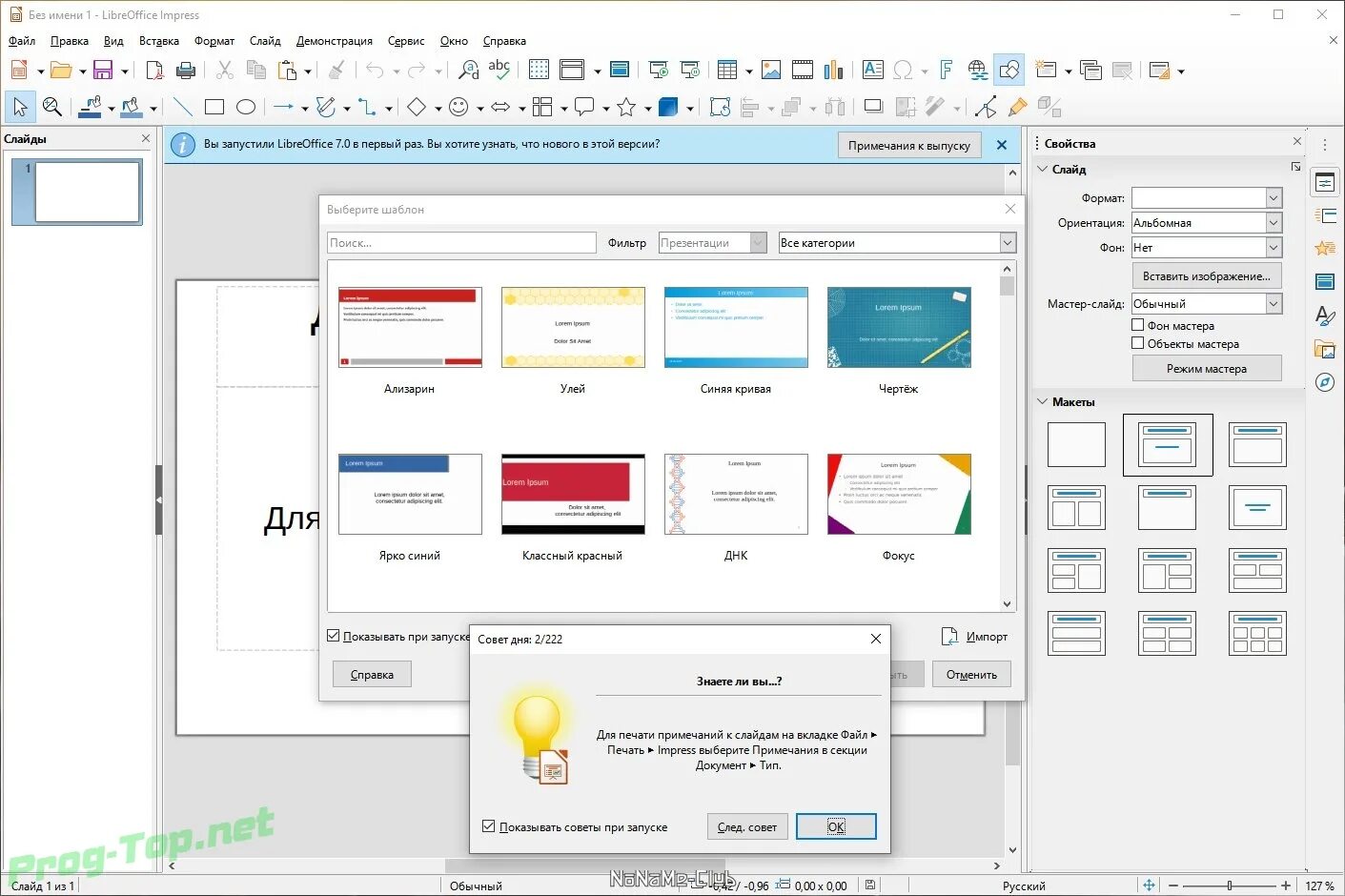Run the spelling check icon
Screen dimensions: 1345x896
[499, 70]
